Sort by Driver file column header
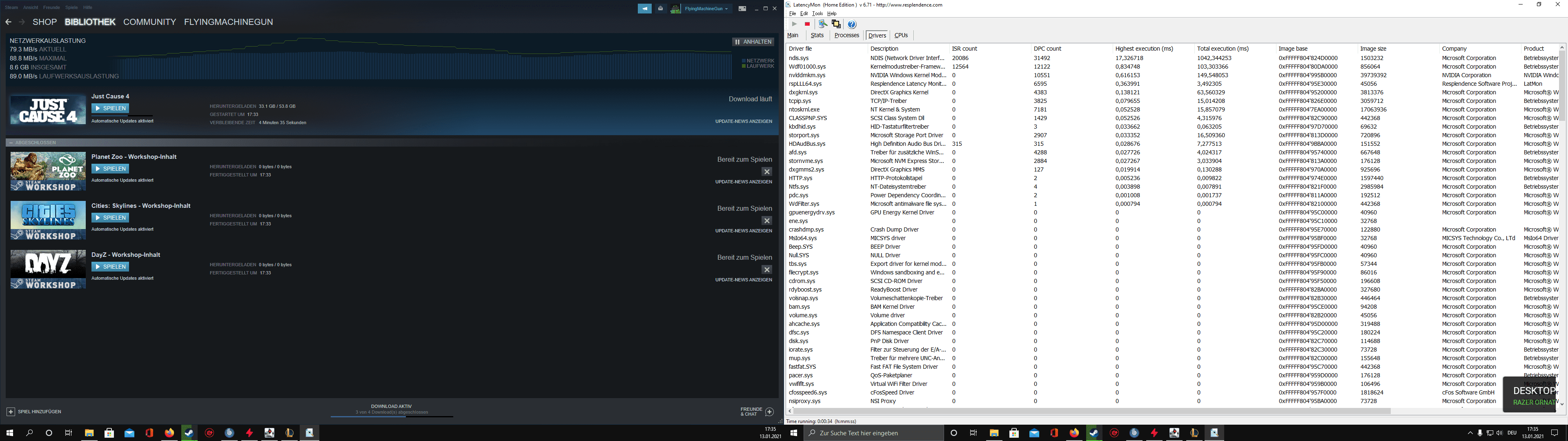The width and height of the screenshot is (1568, 441). [826, 49]
